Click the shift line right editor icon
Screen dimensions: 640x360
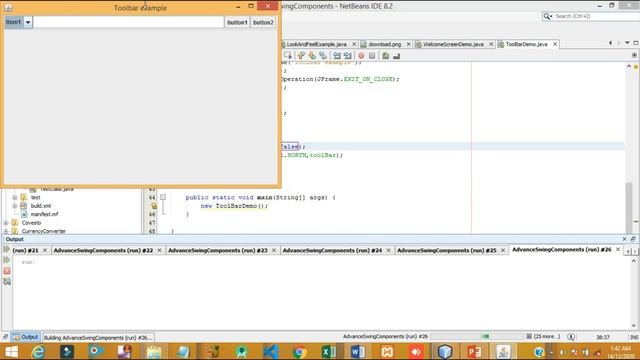(x=347, y=56)
